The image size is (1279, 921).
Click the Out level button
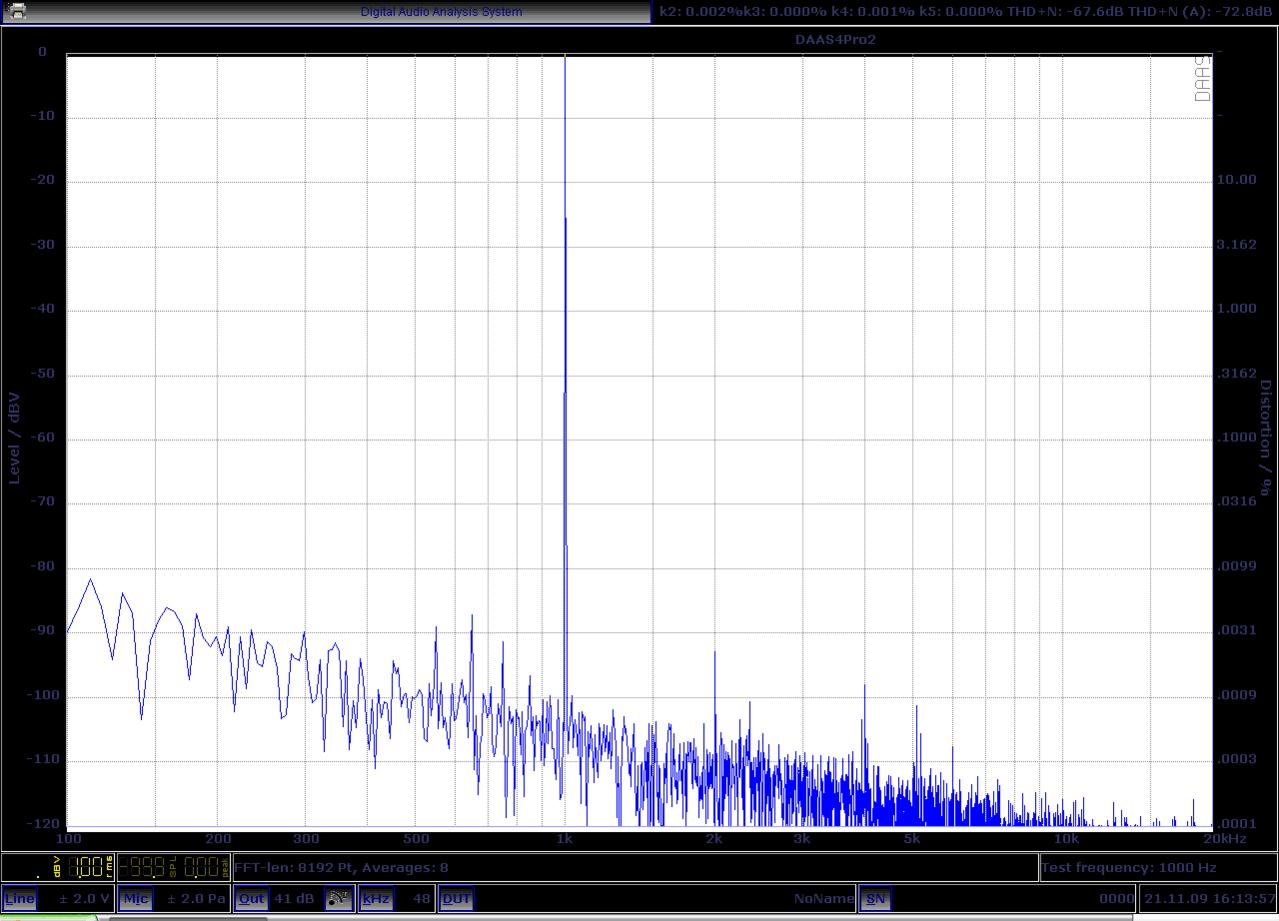point(251,898)
